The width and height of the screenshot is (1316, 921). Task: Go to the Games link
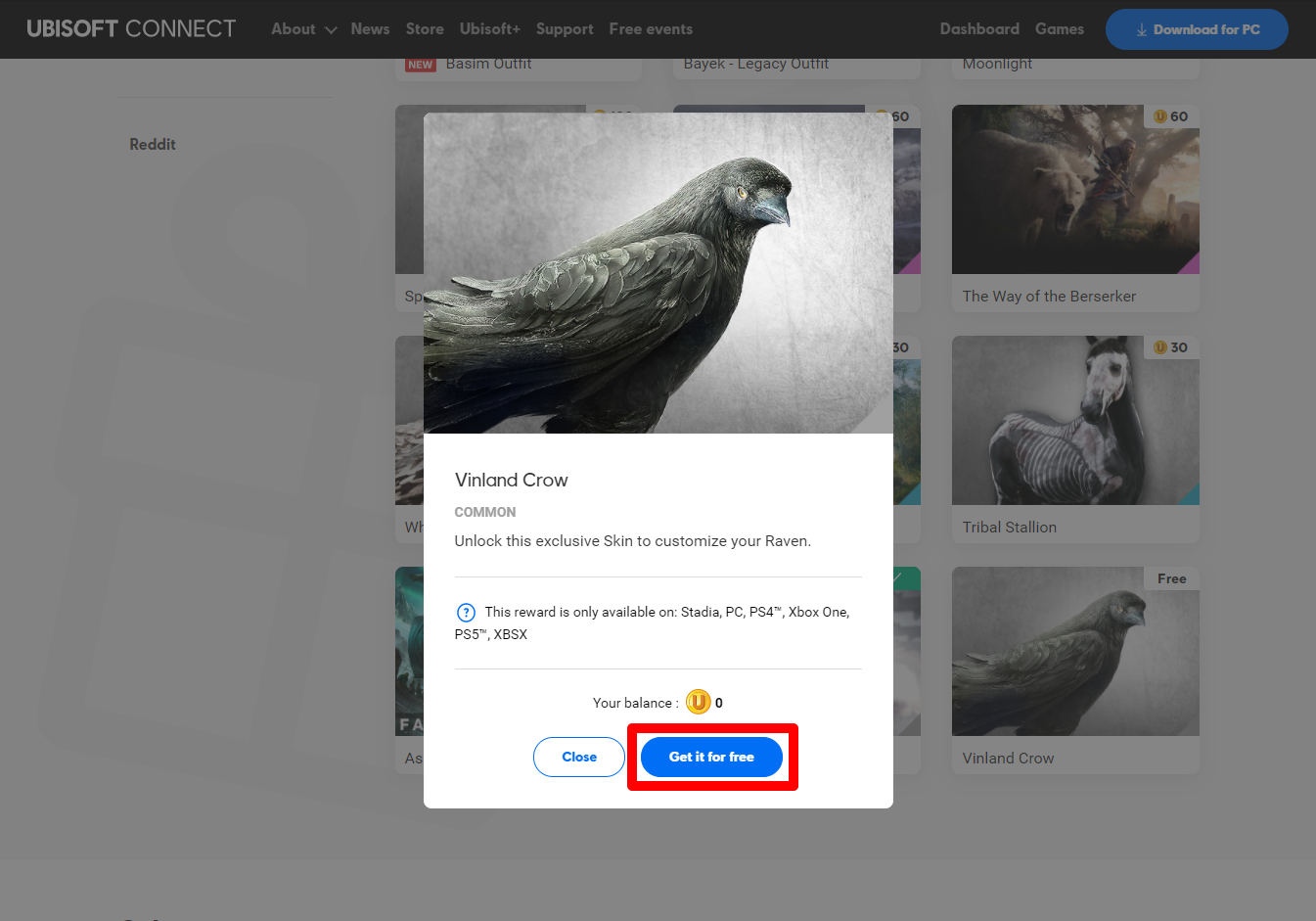pyautogui.click(x=1060, y=29)
